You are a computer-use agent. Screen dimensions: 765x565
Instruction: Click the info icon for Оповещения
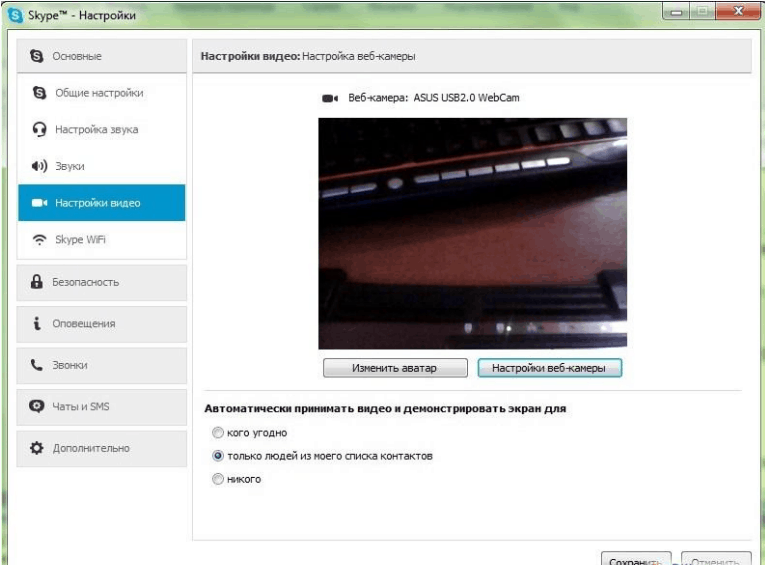[x=37, y=324]
